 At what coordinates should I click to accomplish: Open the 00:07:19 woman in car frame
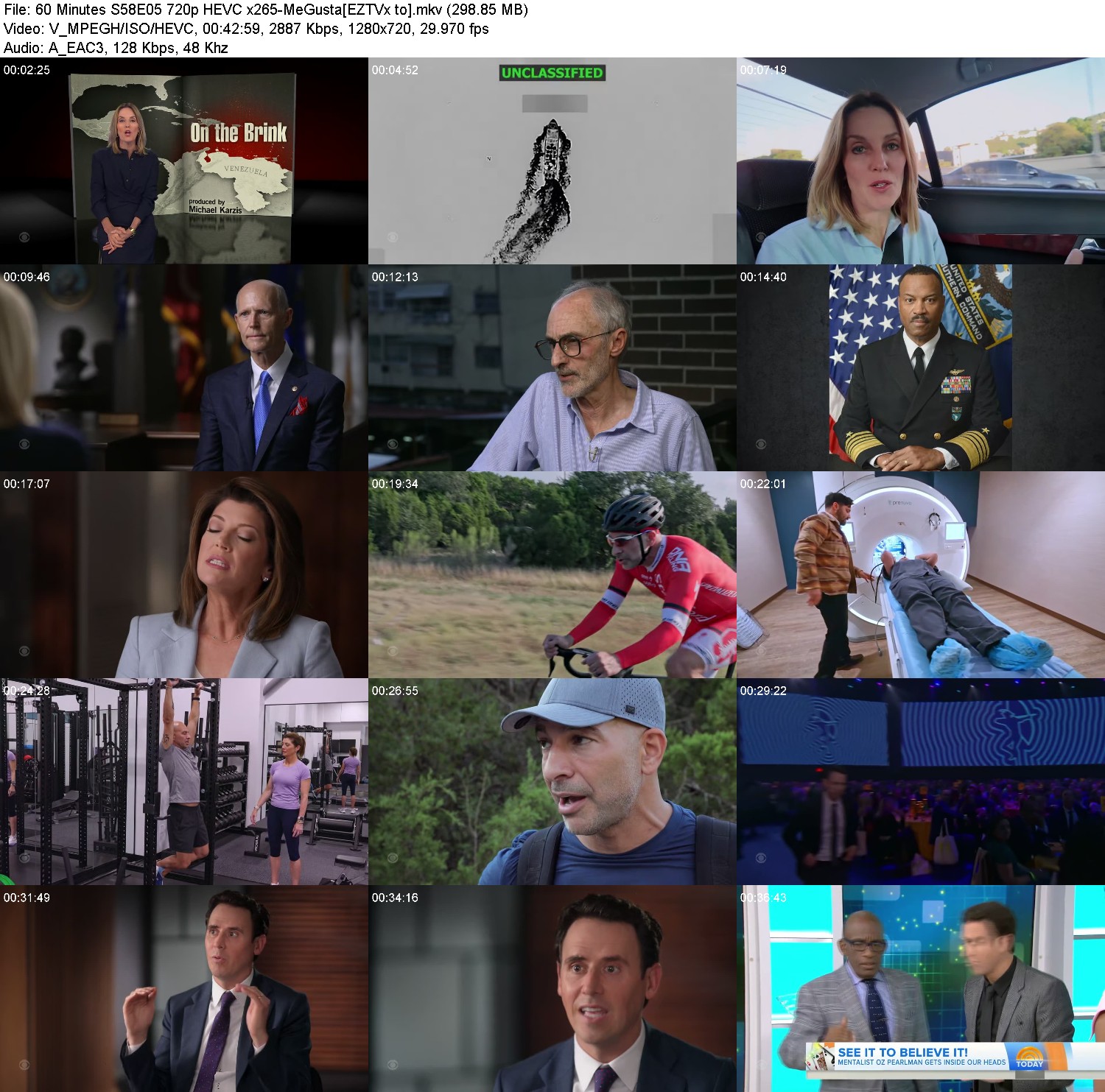921,161
